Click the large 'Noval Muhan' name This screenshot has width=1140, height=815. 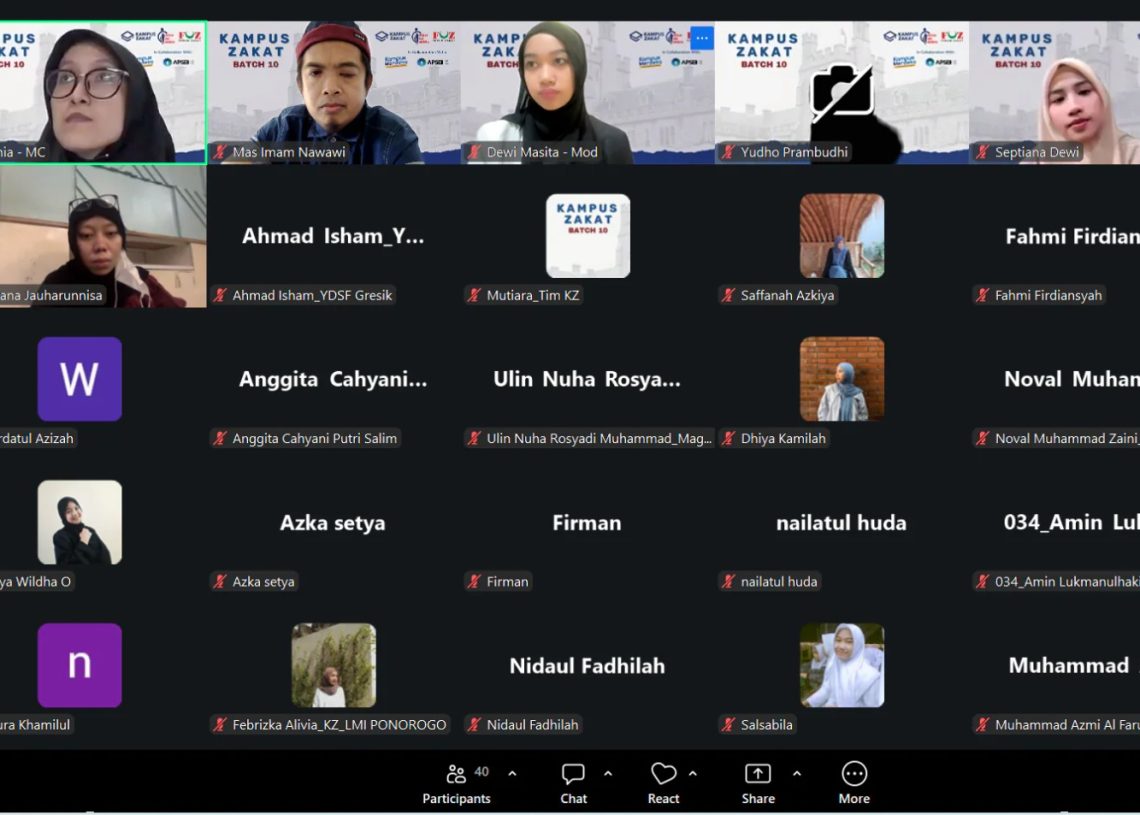click(x=1072, y=379)
